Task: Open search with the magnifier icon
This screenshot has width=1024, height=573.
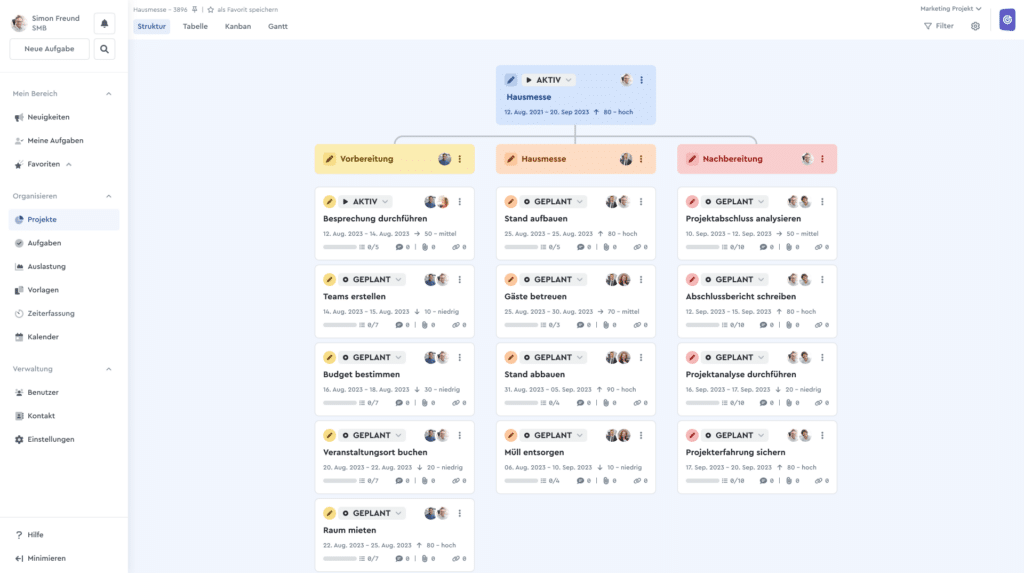Action: point(104,49)
